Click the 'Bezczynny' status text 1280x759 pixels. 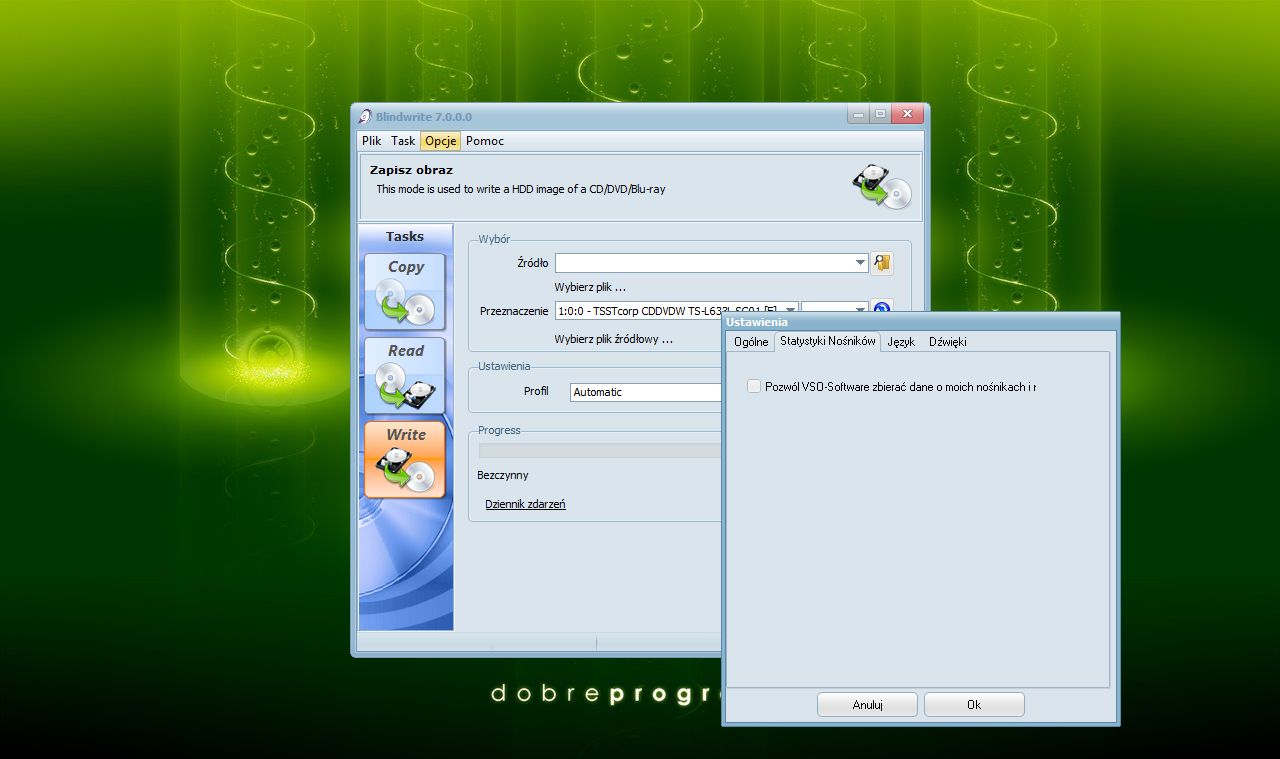coord(503,475)
